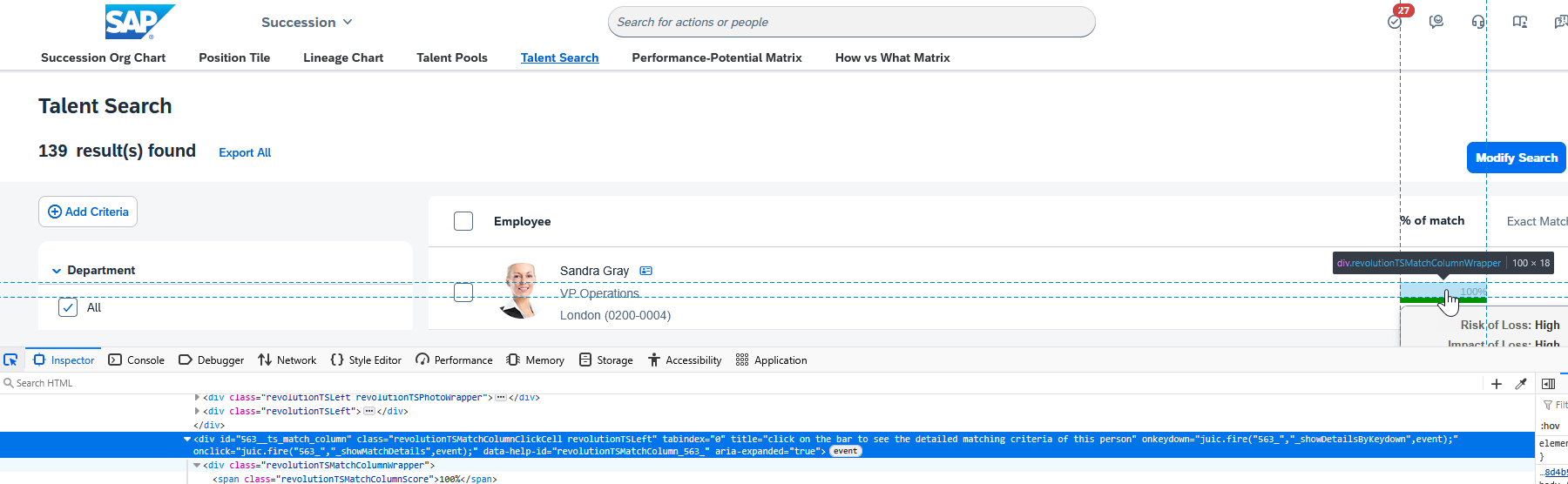Viewport: 1568px width, 484px height.
Task: Click the London (0200-0004) location text
Action: pos(615,315)
